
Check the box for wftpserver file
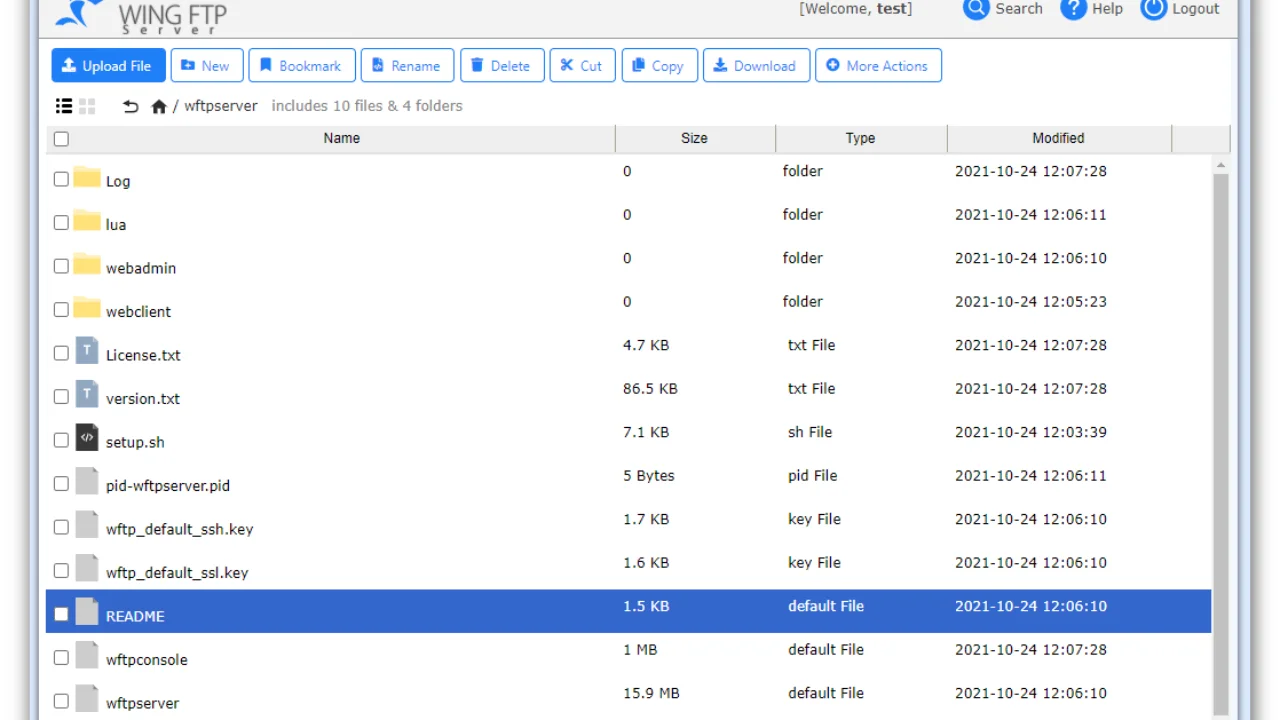(x=61, y=701)
